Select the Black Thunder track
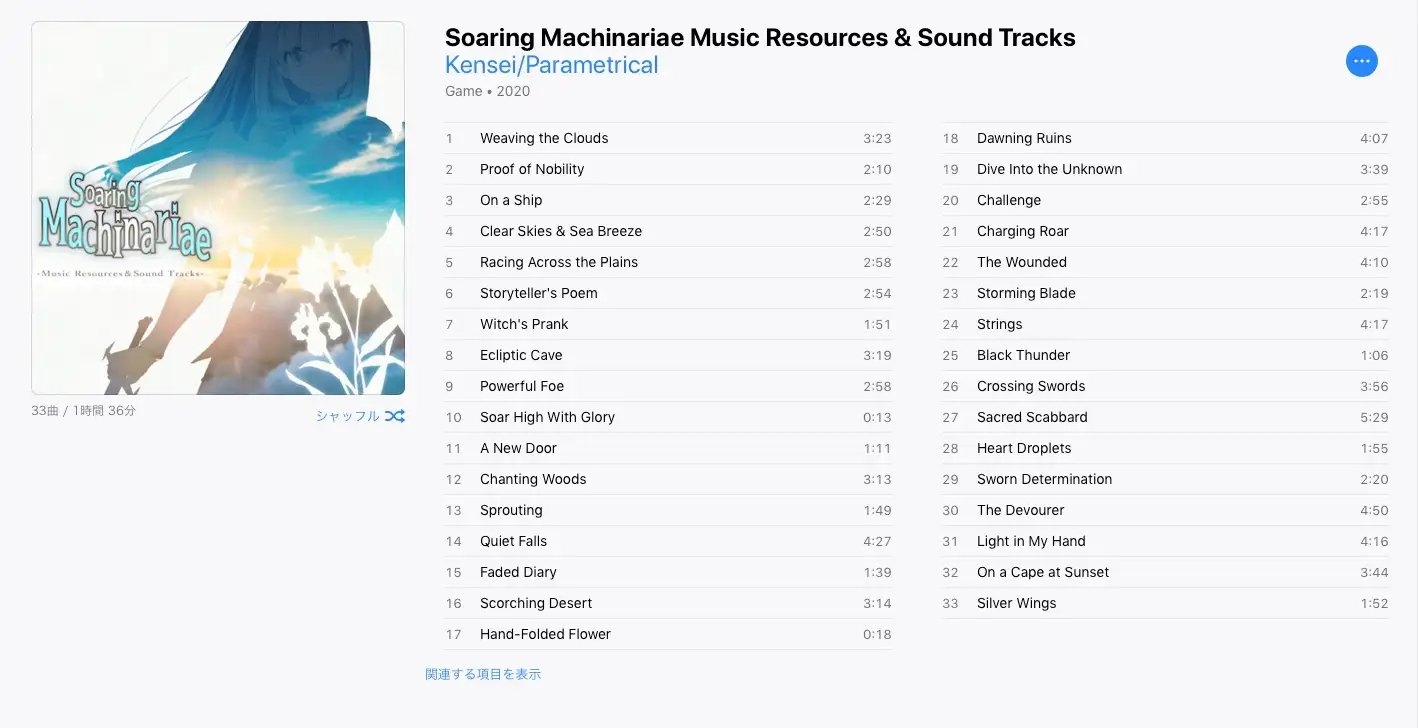 [1023, 355]
